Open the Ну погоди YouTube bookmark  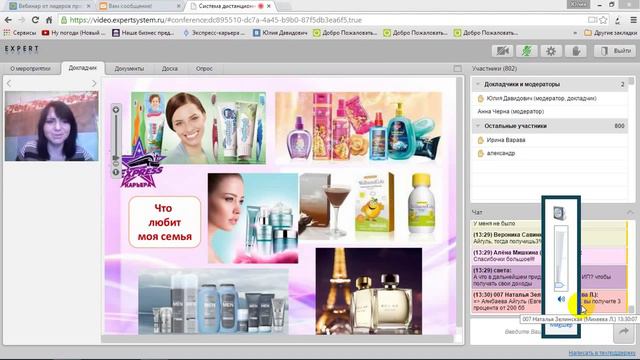pyautogui.click(x=74, y=33)
